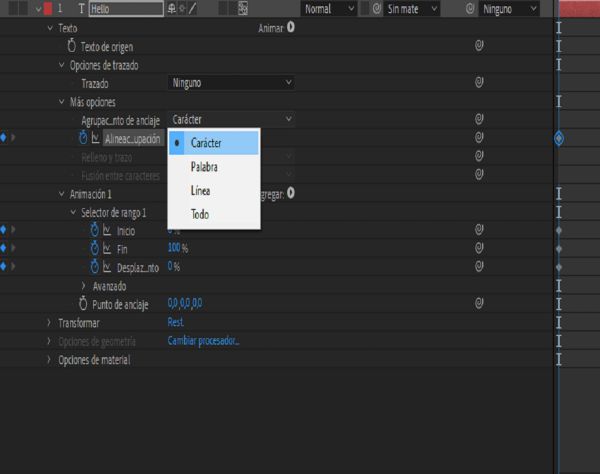This screenshot has width=600, height=474.
Task: Show graph editor for Alineación property
Action: 96,138
